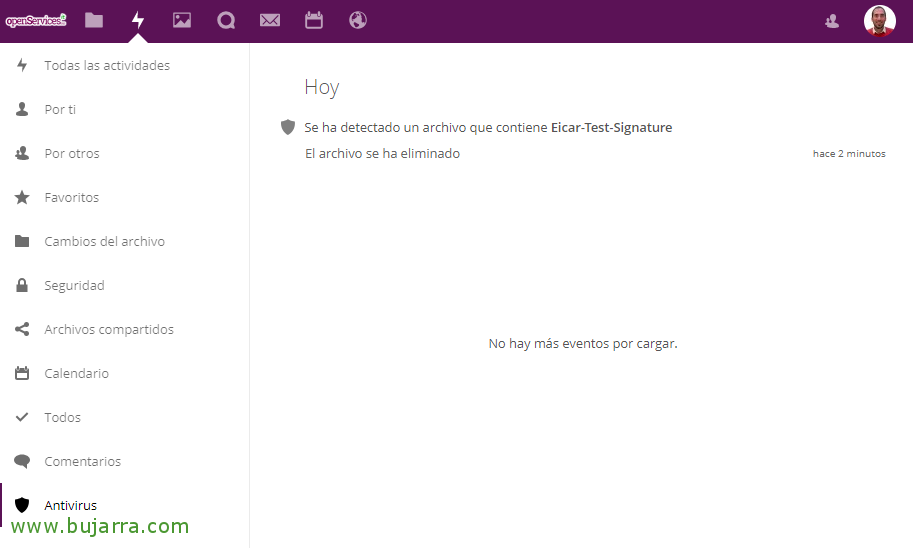Open the Contacts icon at top right
The image size is (913, 548).
click(x=832, y=21)
